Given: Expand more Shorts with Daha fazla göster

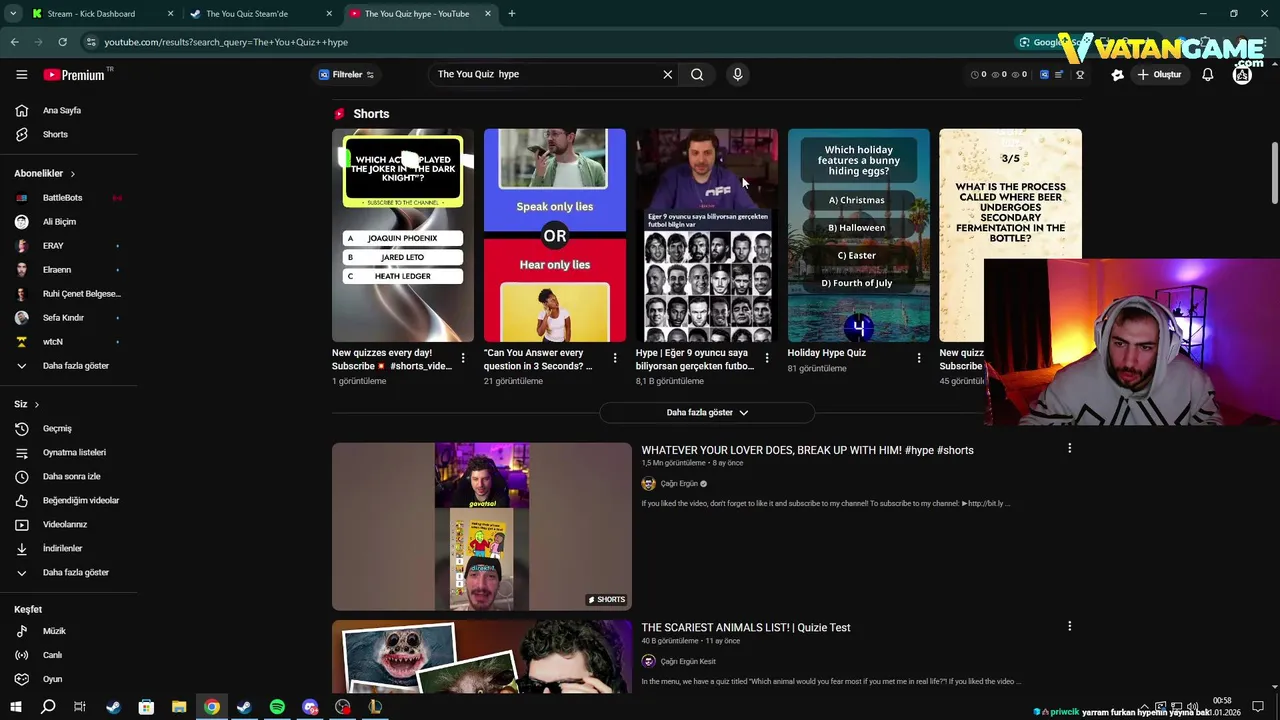Looking at the screenshot, I should pos(707,412).
